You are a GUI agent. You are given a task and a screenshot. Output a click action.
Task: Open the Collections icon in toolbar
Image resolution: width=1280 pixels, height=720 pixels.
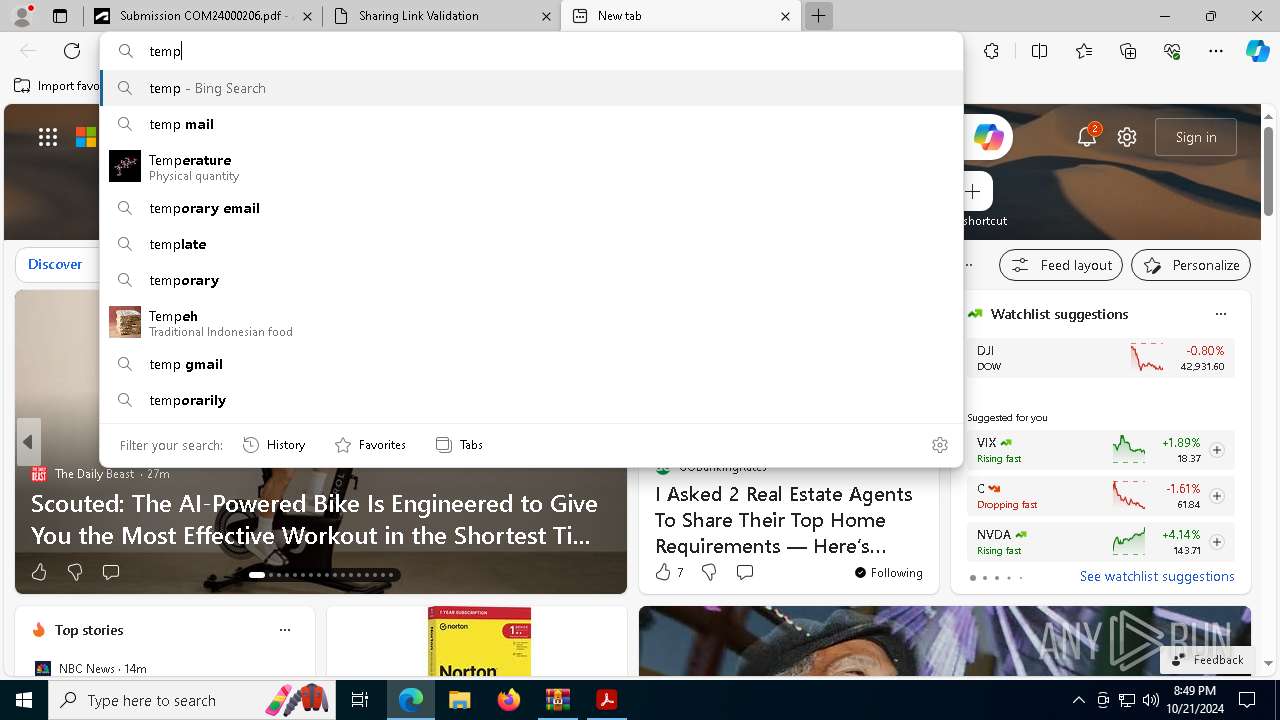(x=1128, y=51)
